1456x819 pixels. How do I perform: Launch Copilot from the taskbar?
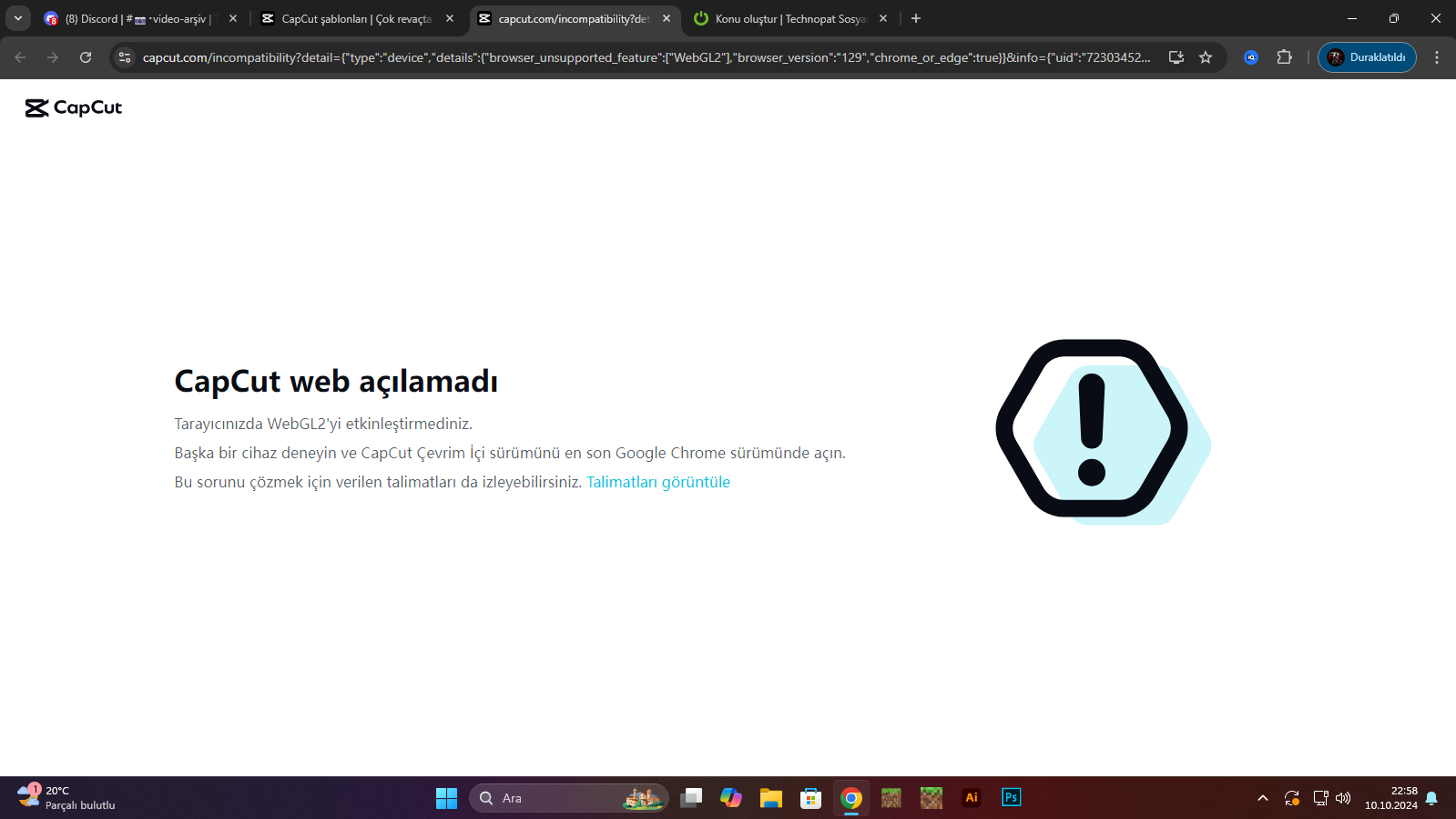[x=731, y=798]
